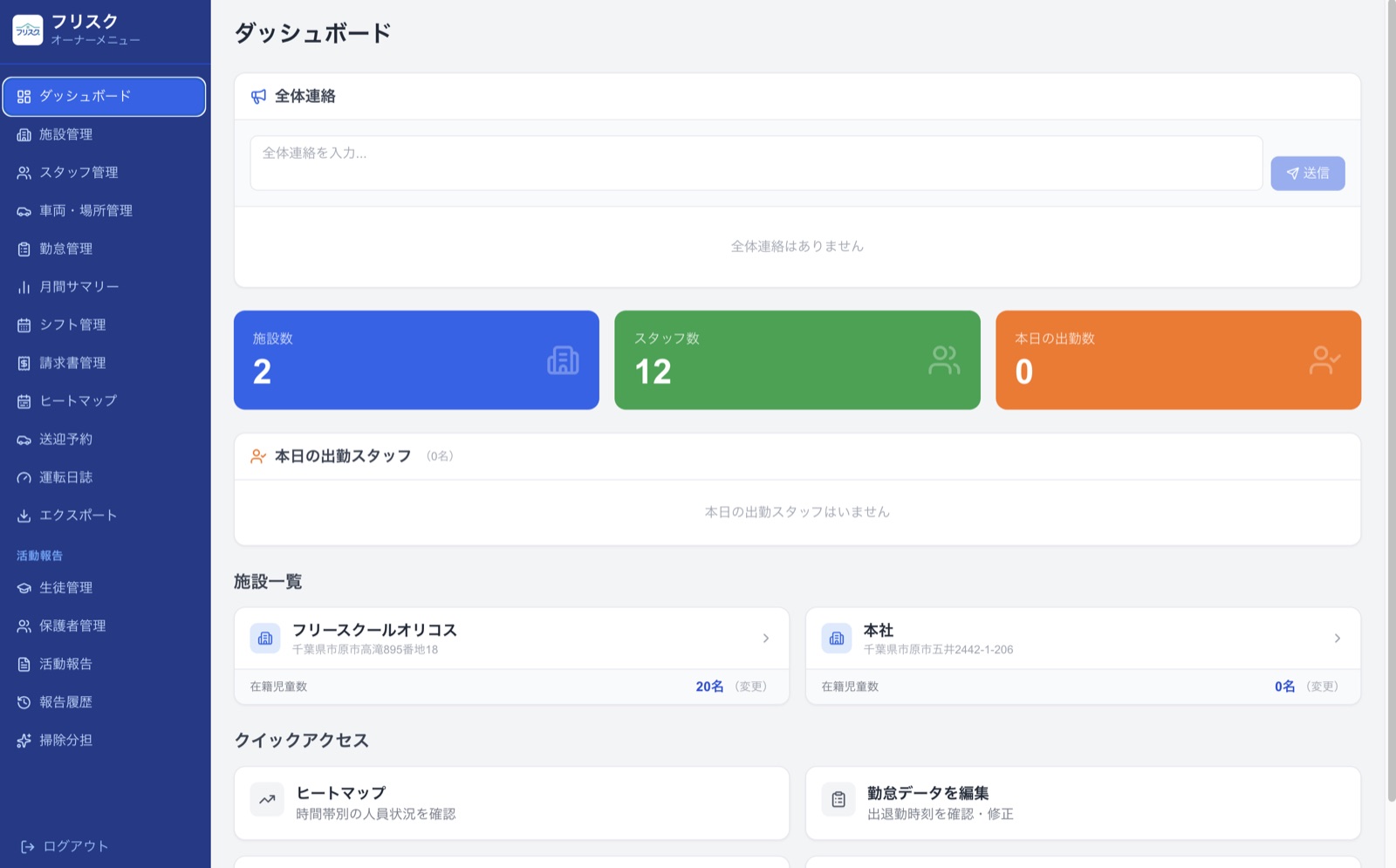Click the 0名 enrolled count
The width and height of the screenshot is (1396, 868).
pos(1284,687)
